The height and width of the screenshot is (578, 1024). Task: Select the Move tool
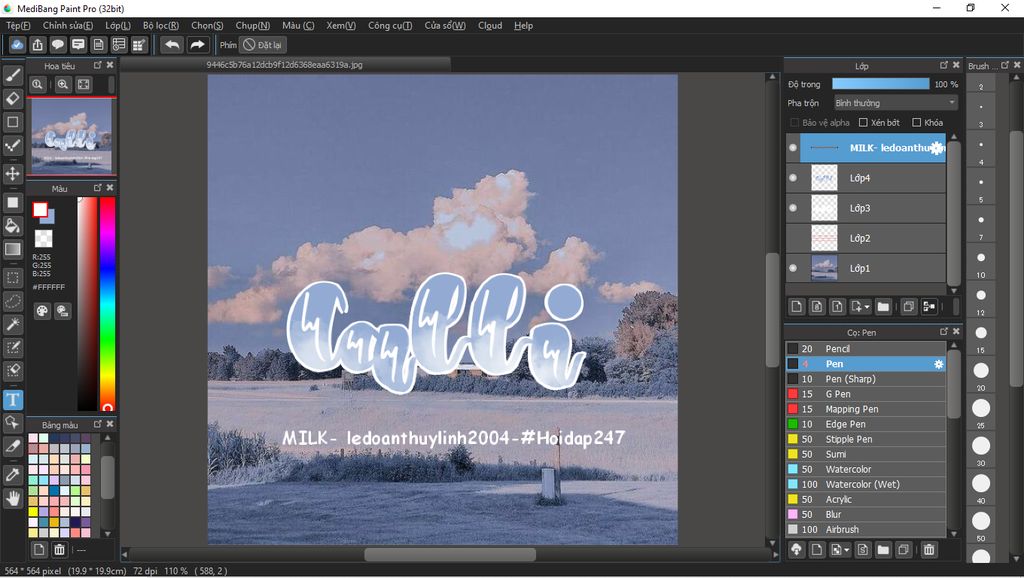click(x=12, y=173)
